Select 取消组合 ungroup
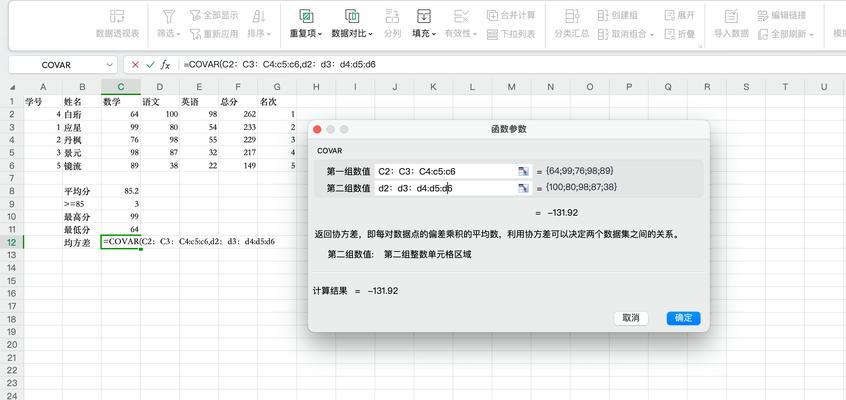This screenshot has height=400, width=846. coord(622,34)
